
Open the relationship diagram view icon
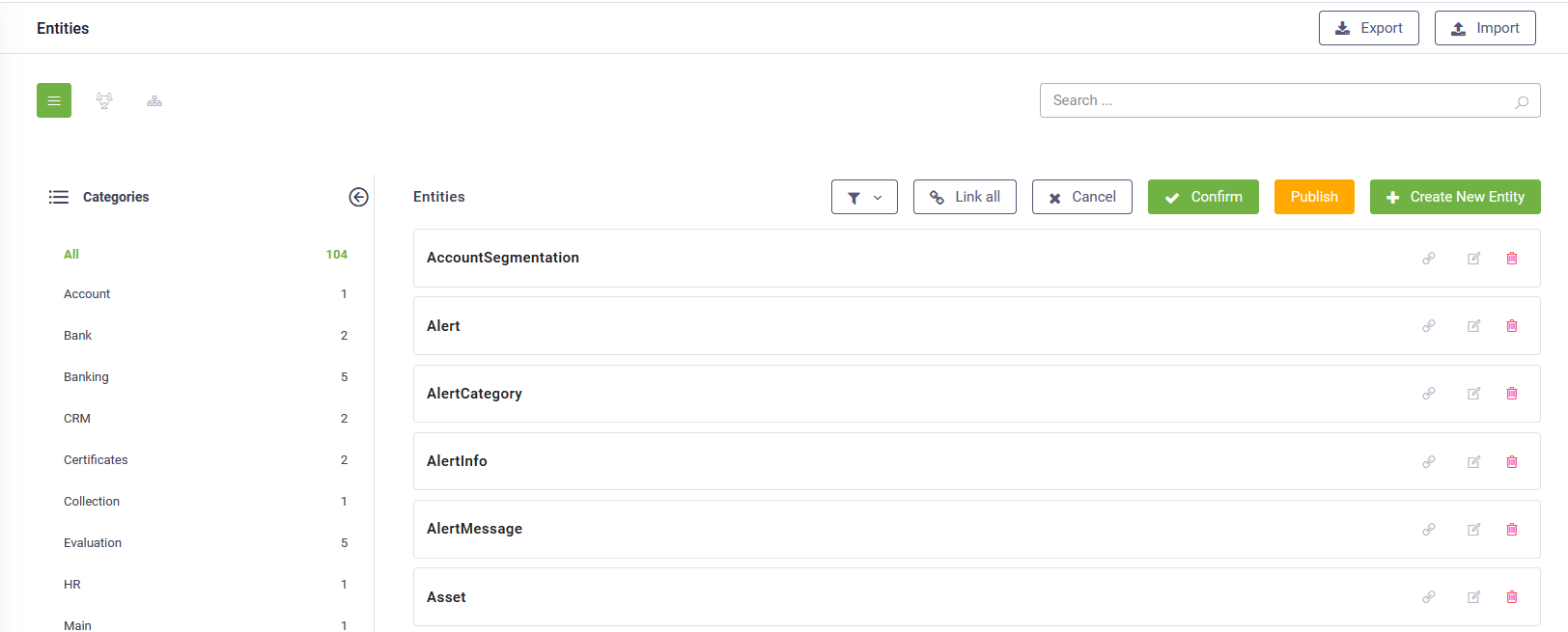[x=104, y=100]
